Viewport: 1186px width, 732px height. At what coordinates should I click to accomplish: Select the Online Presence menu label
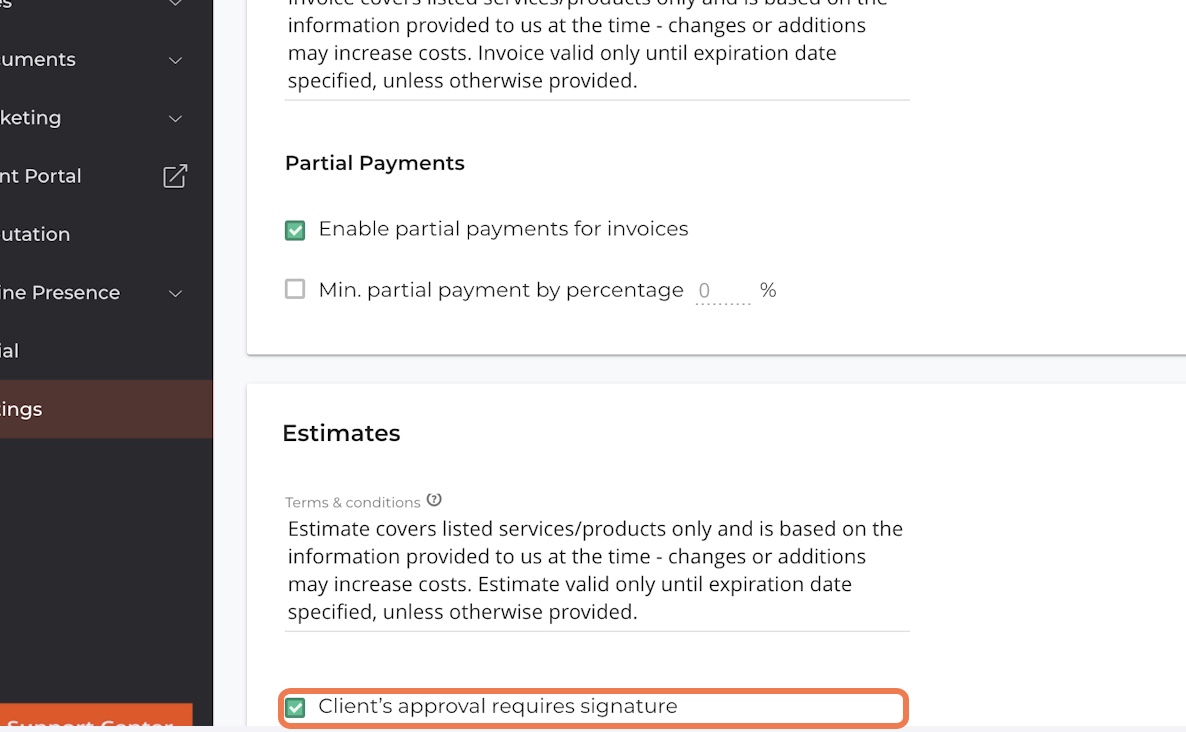tap(60, 293)
